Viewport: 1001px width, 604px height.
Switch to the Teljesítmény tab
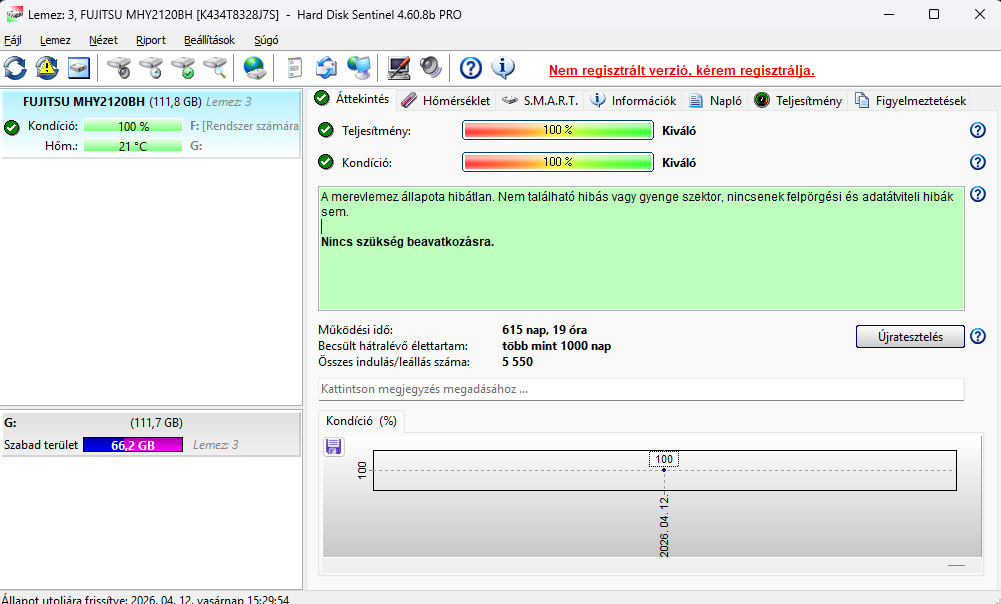coord(799,101)
